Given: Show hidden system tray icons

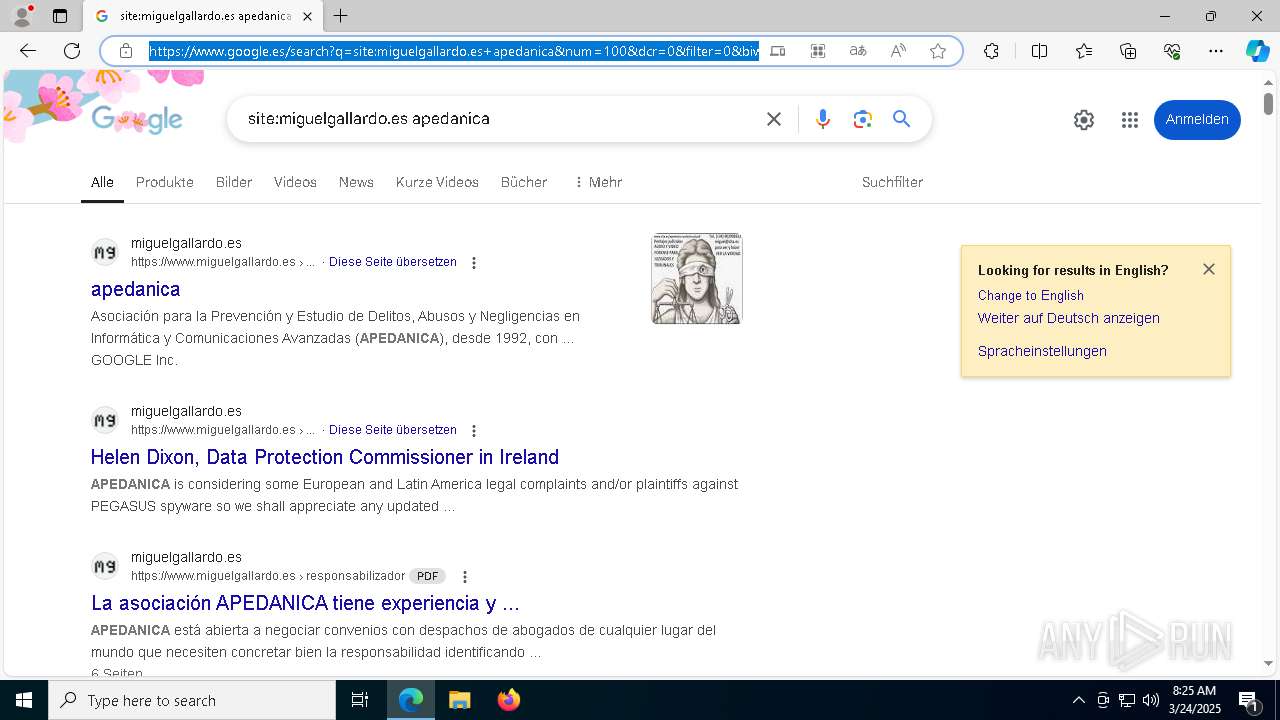Looking at the screenshot, I should (1078, 700).
